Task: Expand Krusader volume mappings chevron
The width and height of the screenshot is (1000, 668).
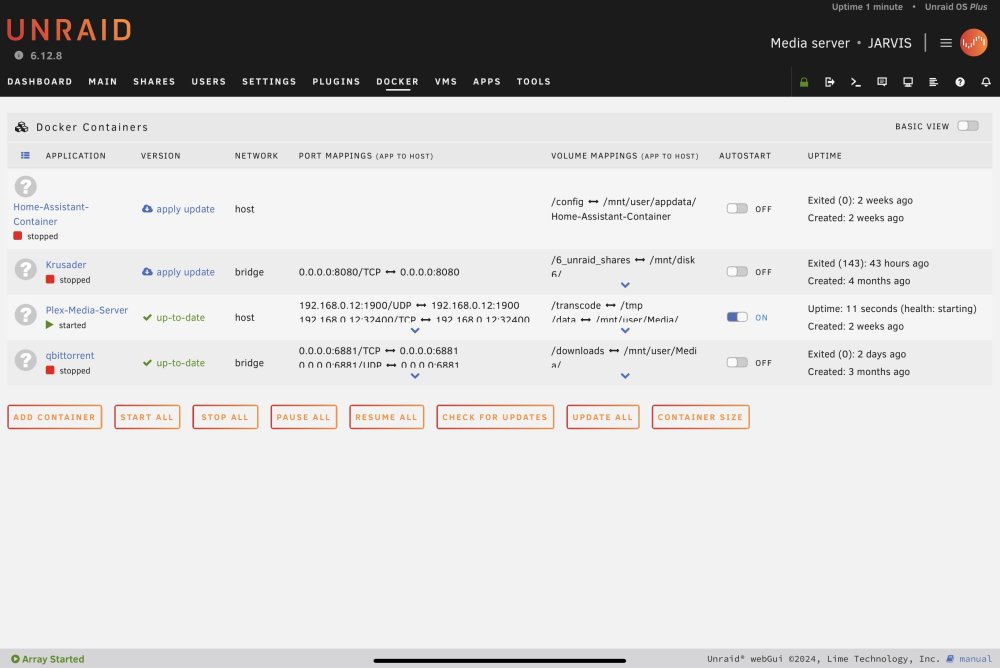Action: pos(625,285)
